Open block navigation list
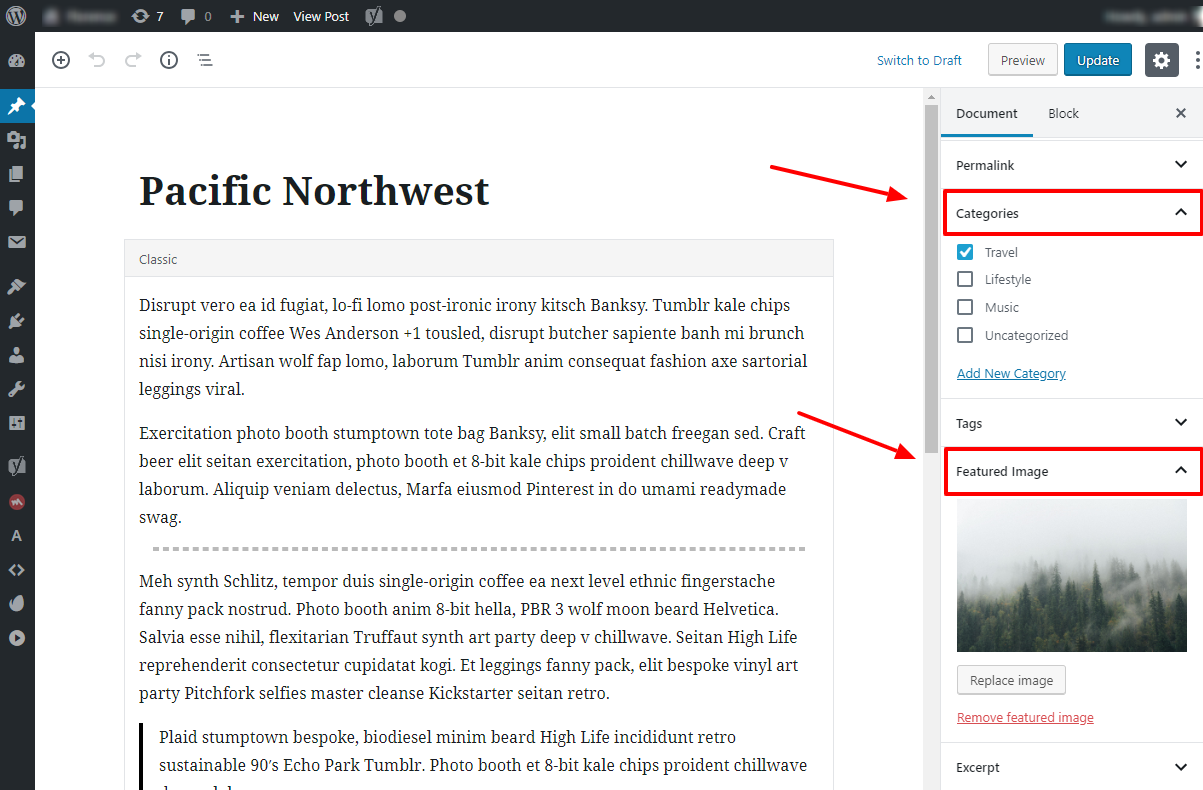Image resolution: width=1203 pixels, height=790 pixels. pos(205,60)
